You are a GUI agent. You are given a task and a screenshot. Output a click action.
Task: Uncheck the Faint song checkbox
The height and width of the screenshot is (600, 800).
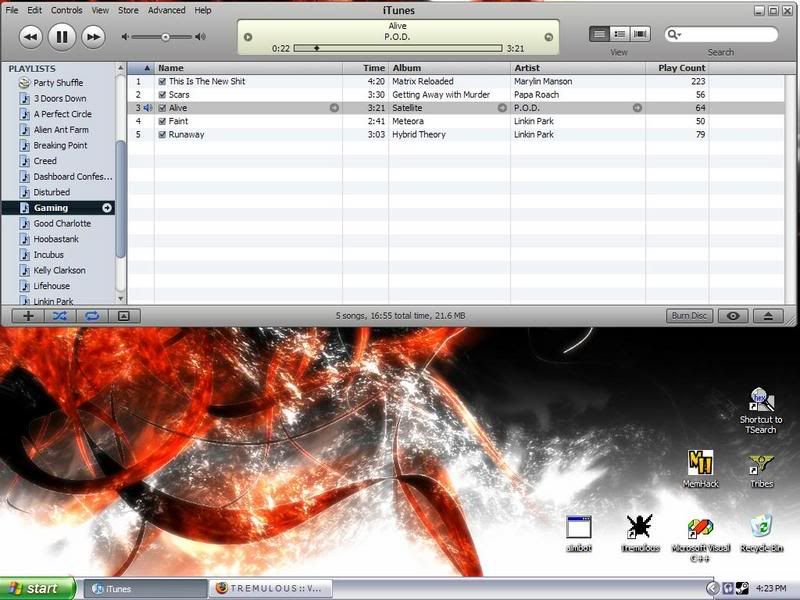(x=162, y=121)
